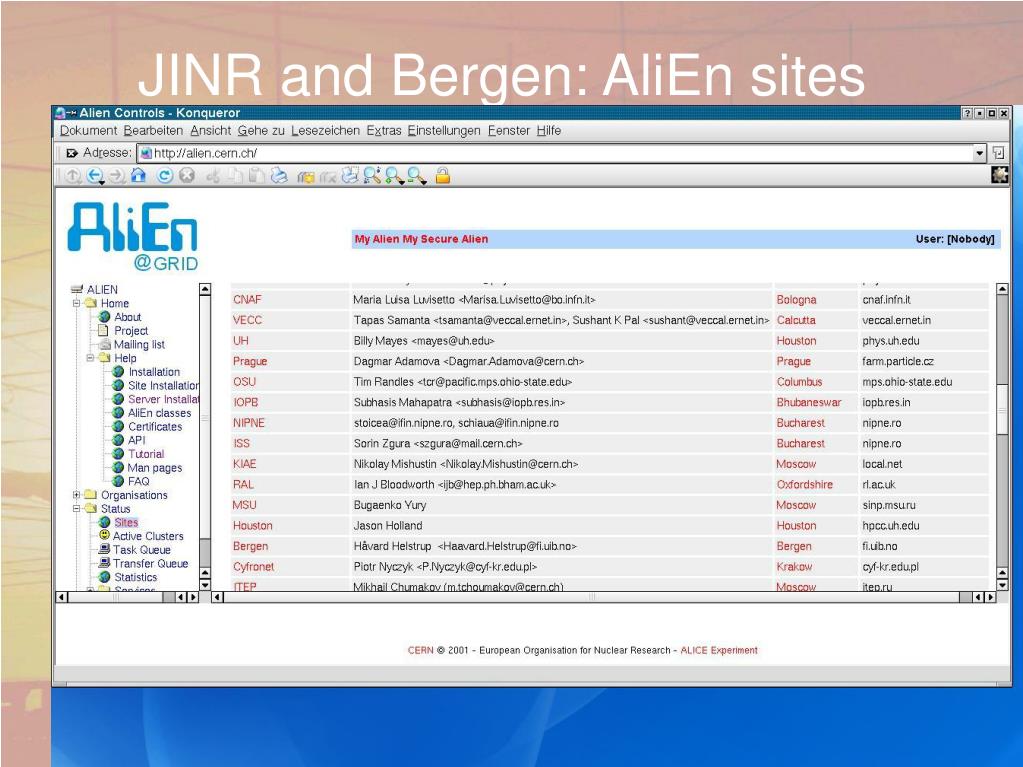
Task: Click the document icon beside Project
Action: point(104,330)
